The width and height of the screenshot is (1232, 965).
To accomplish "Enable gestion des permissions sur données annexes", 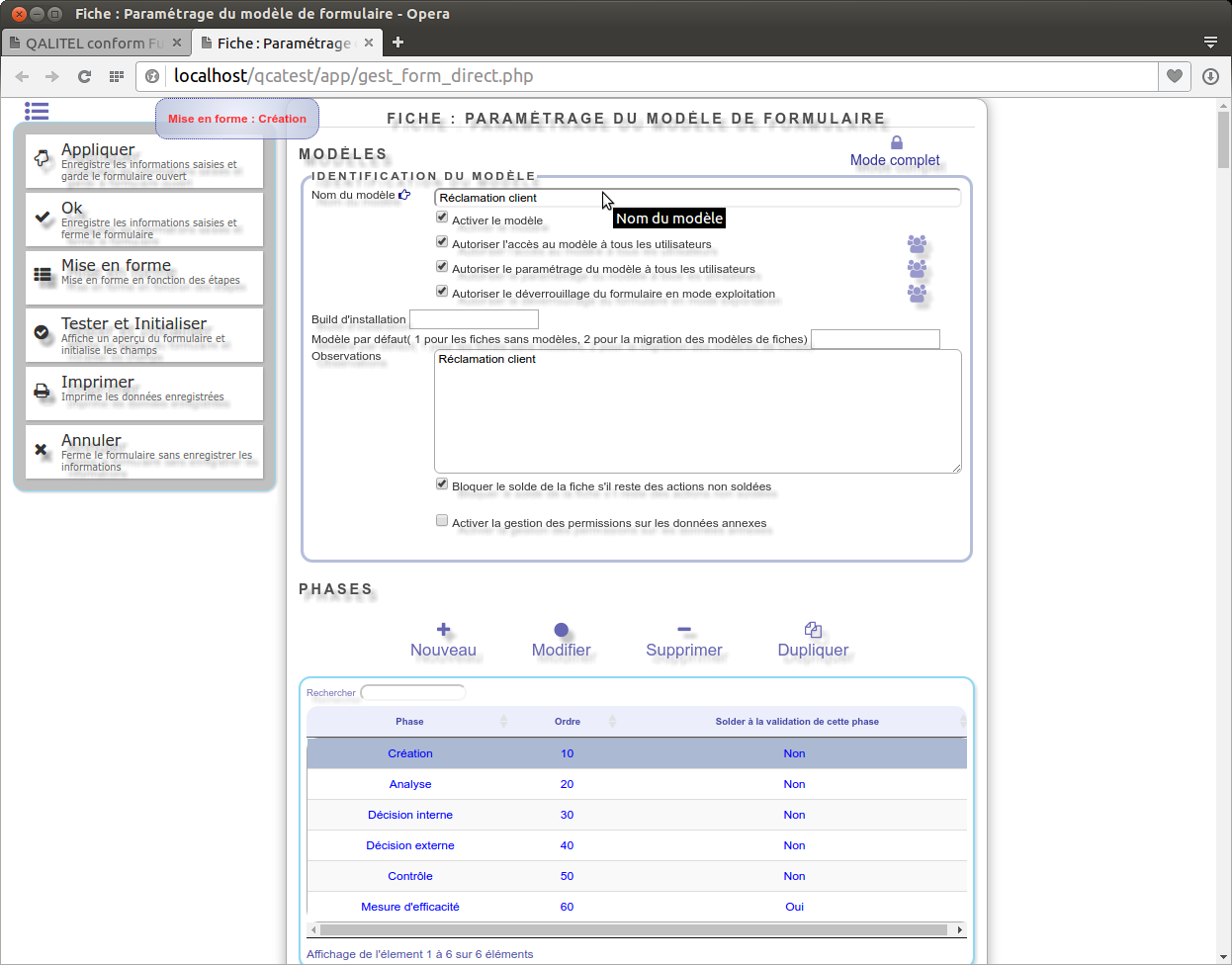I will [x=442, y=521].
